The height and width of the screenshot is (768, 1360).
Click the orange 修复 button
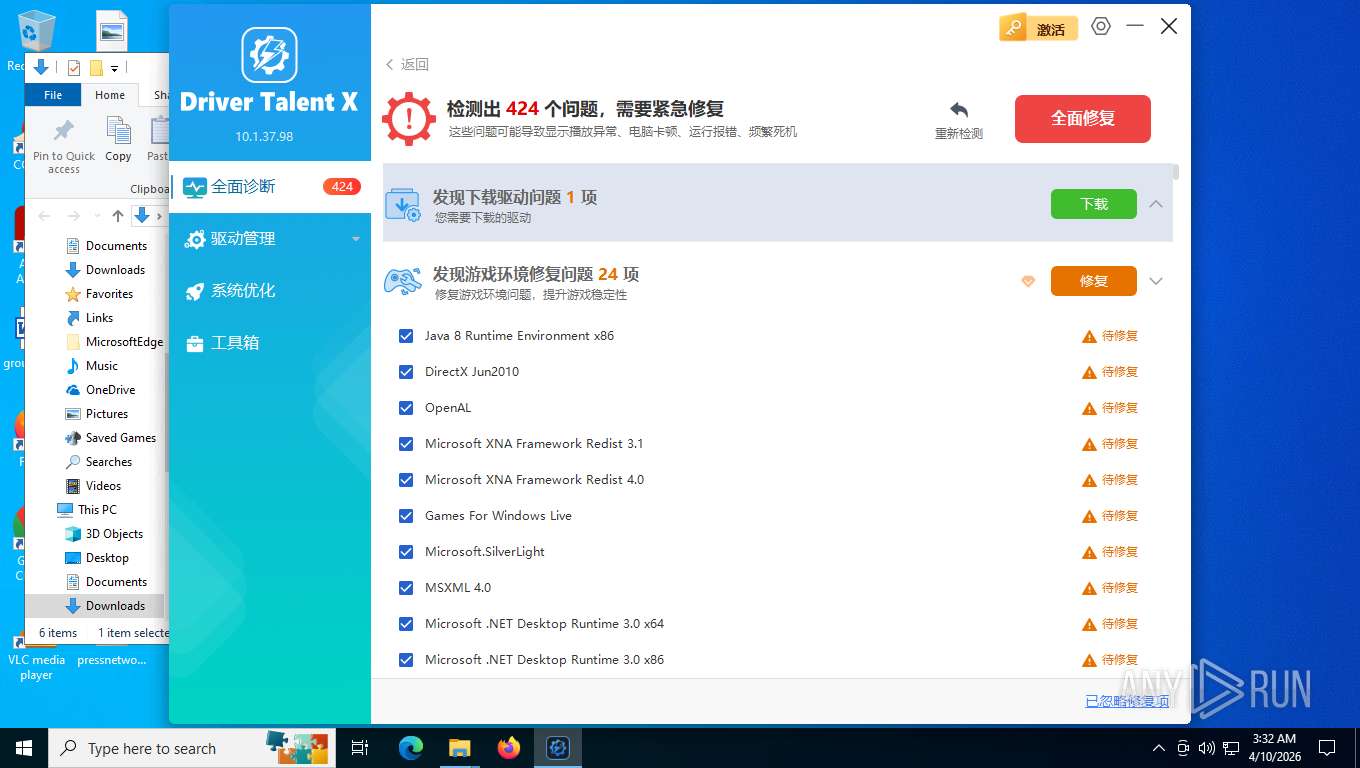pyautogui.click(x=1094, y=281)
